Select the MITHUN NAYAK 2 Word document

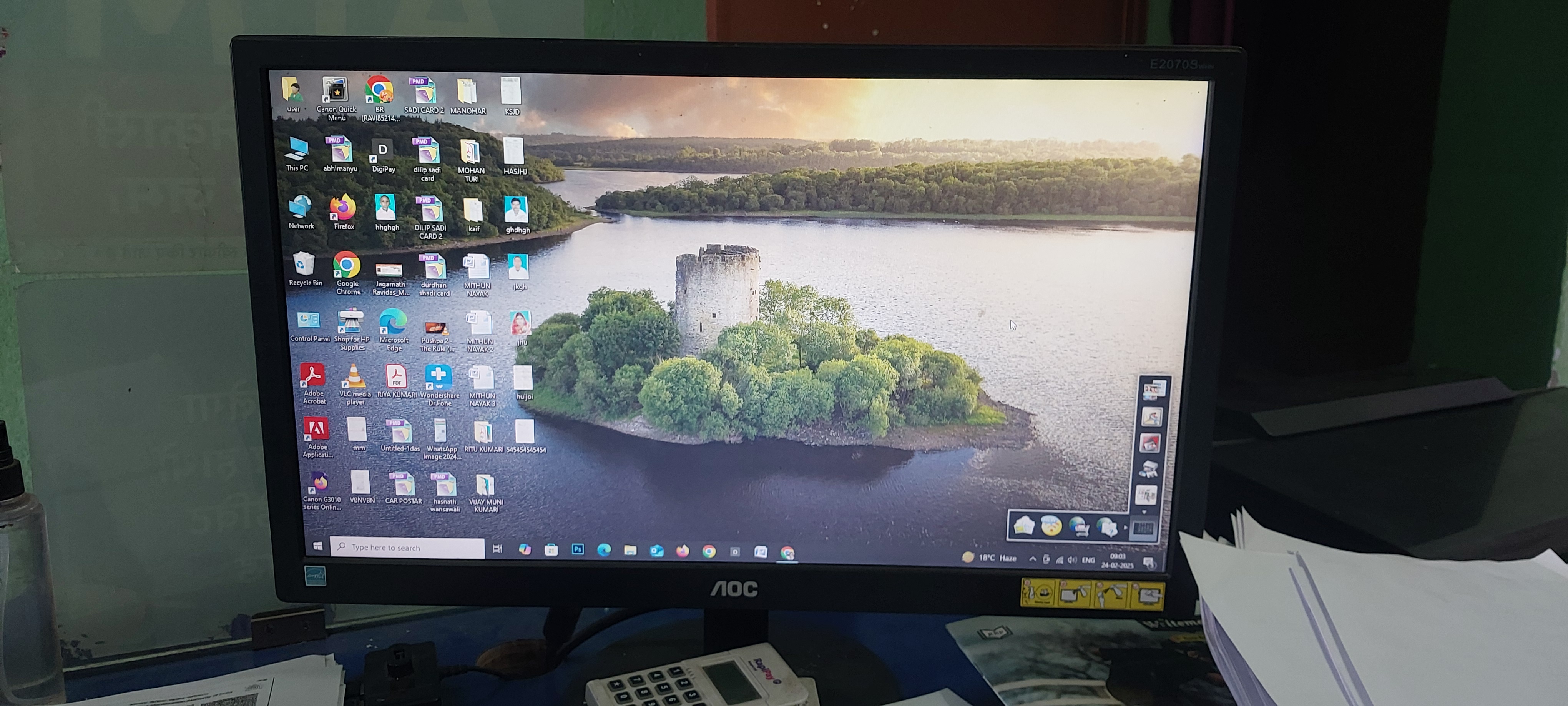(480, 332)
